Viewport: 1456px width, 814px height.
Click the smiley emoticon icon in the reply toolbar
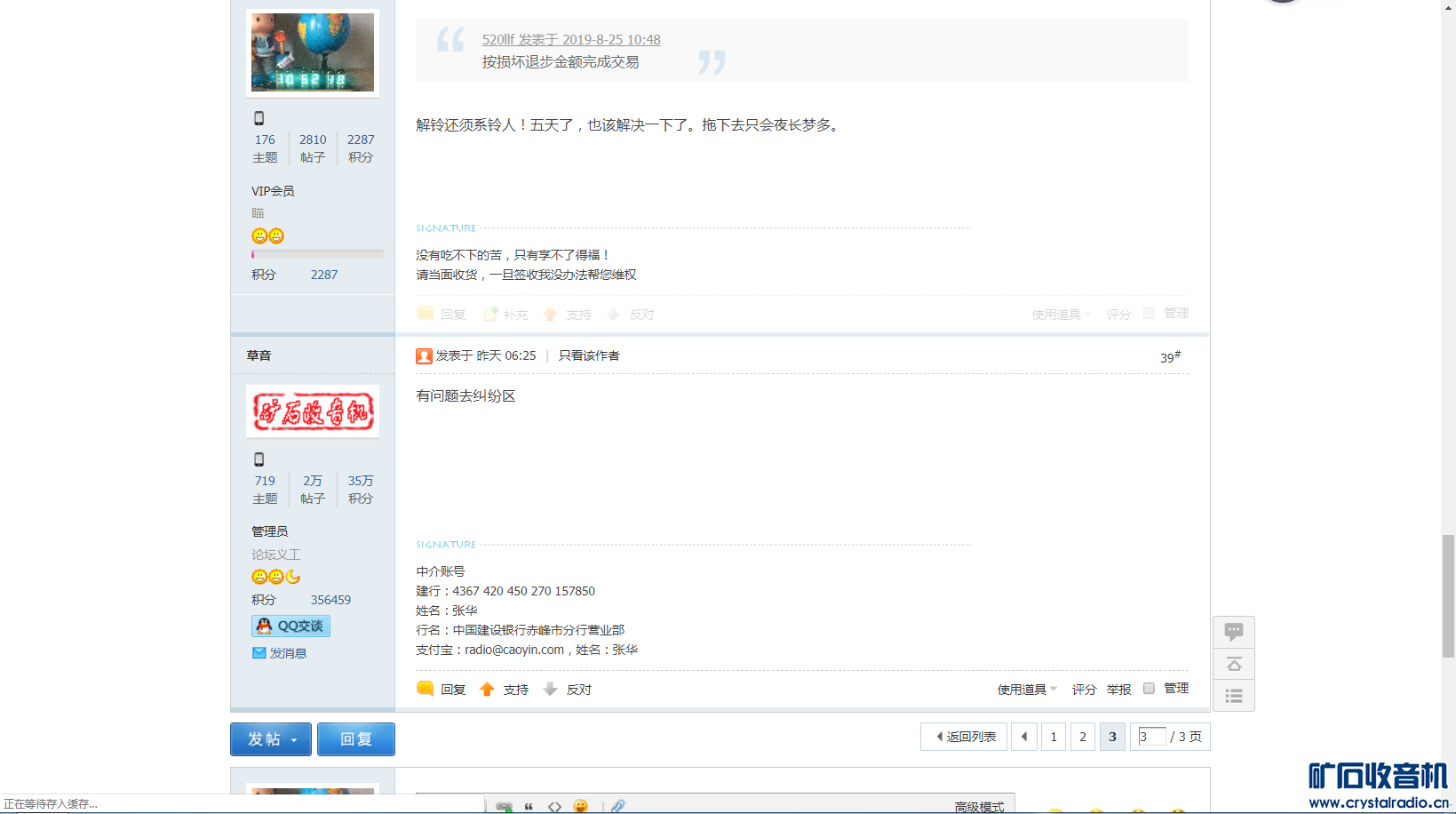click(x=581, y=806)
